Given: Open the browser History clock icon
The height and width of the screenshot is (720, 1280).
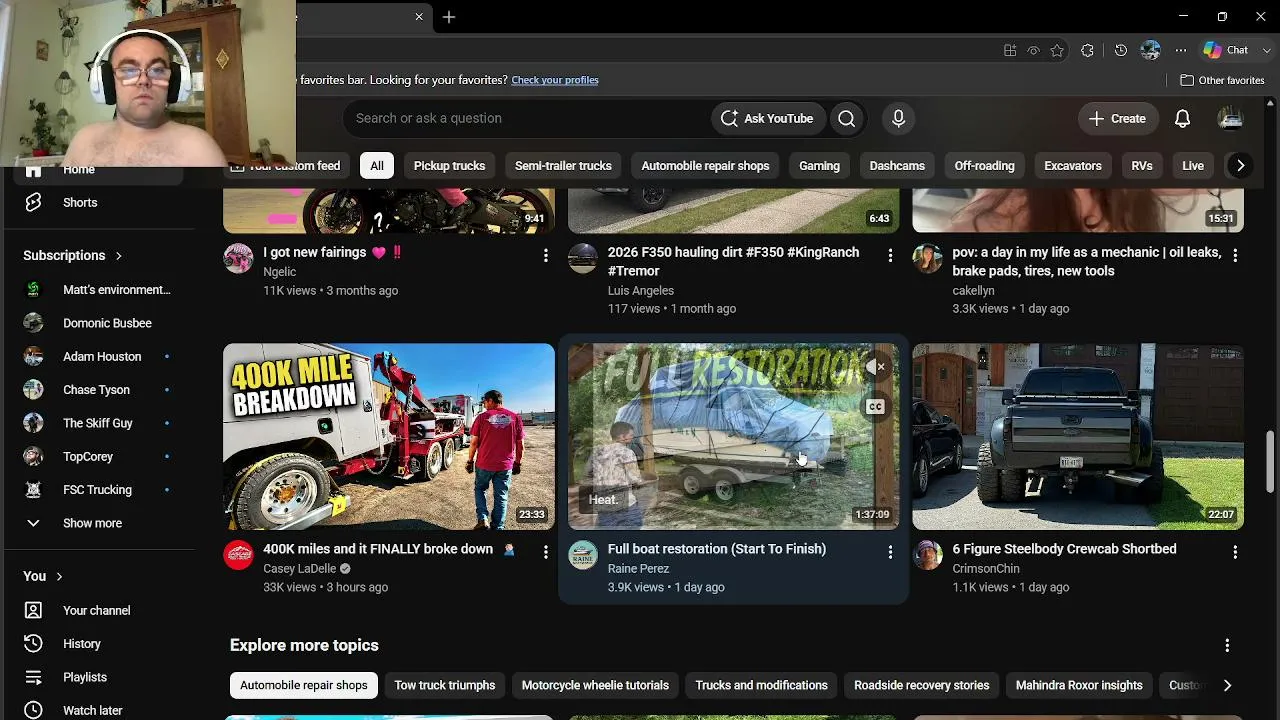Looking at the screenshot, I should pyautogui.click(x=1121, y=50).
